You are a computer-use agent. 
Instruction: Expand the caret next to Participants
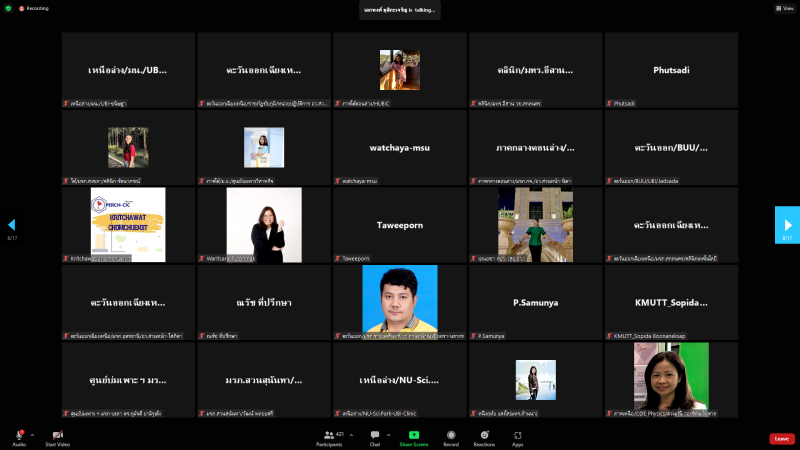pos(351,434)
